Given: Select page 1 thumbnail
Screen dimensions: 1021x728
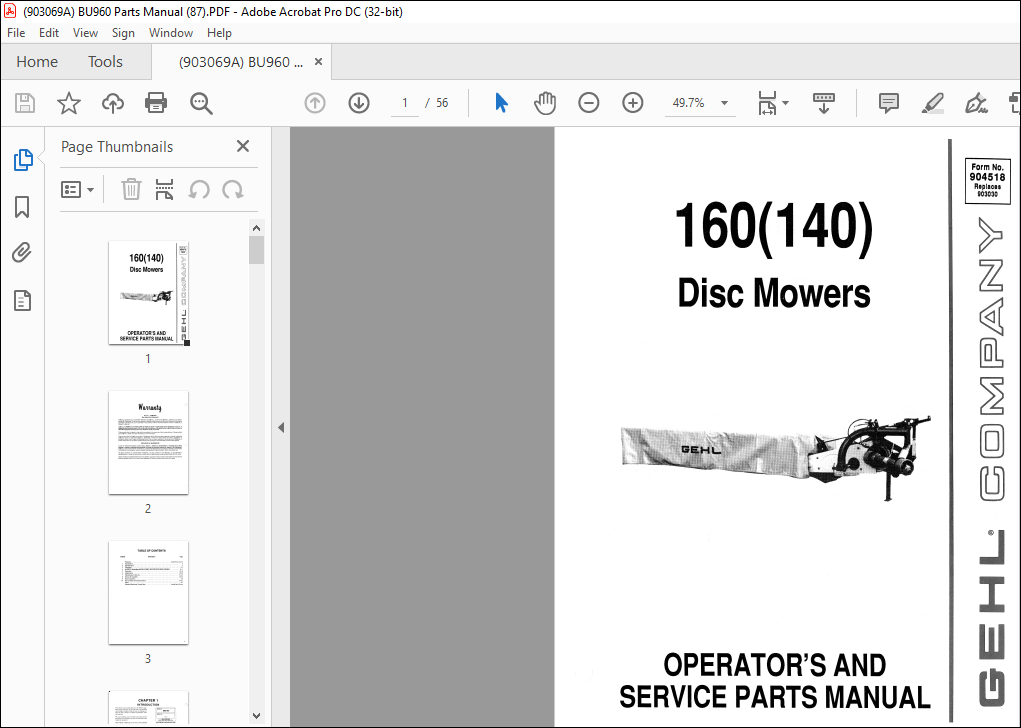Looking at the screenshot, I should [x=148, y=292].
